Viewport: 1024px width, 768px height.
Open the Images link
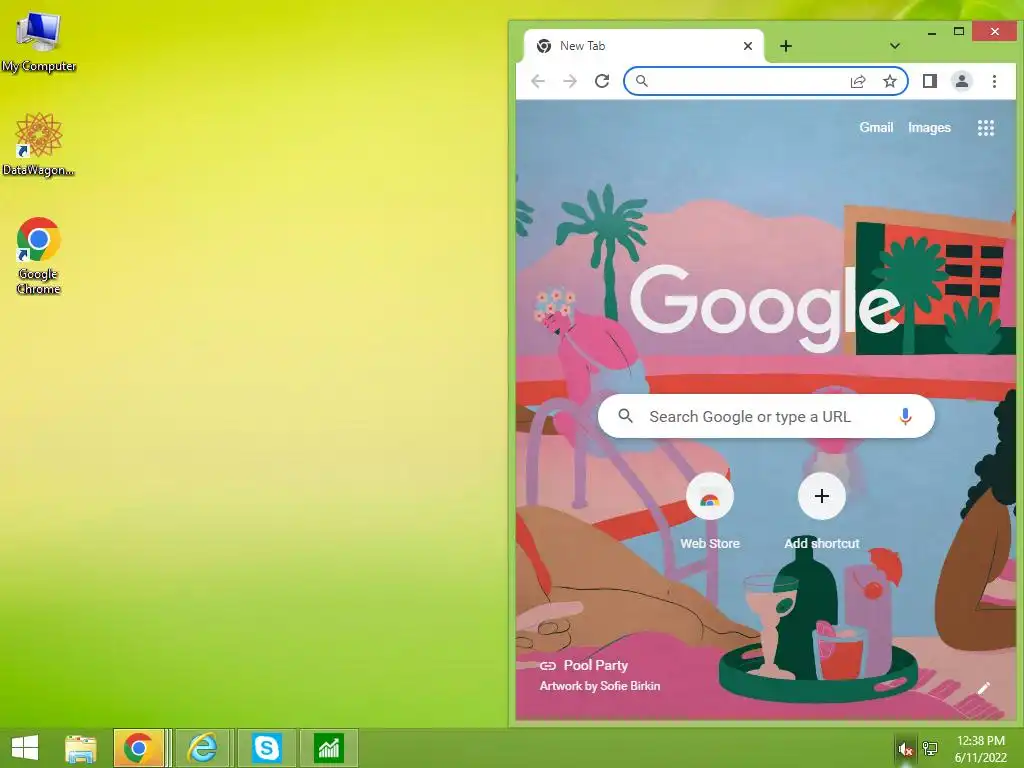tap(929, 127)
